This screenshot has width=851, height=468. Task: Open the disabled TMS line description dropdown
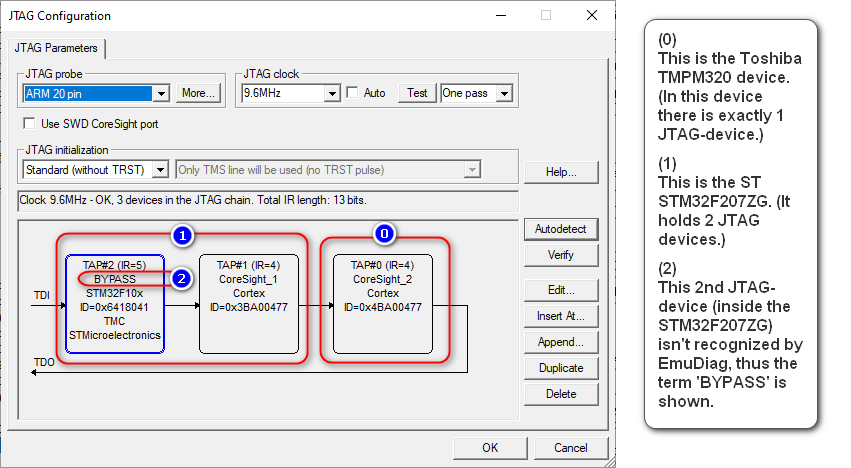(472, 170)
